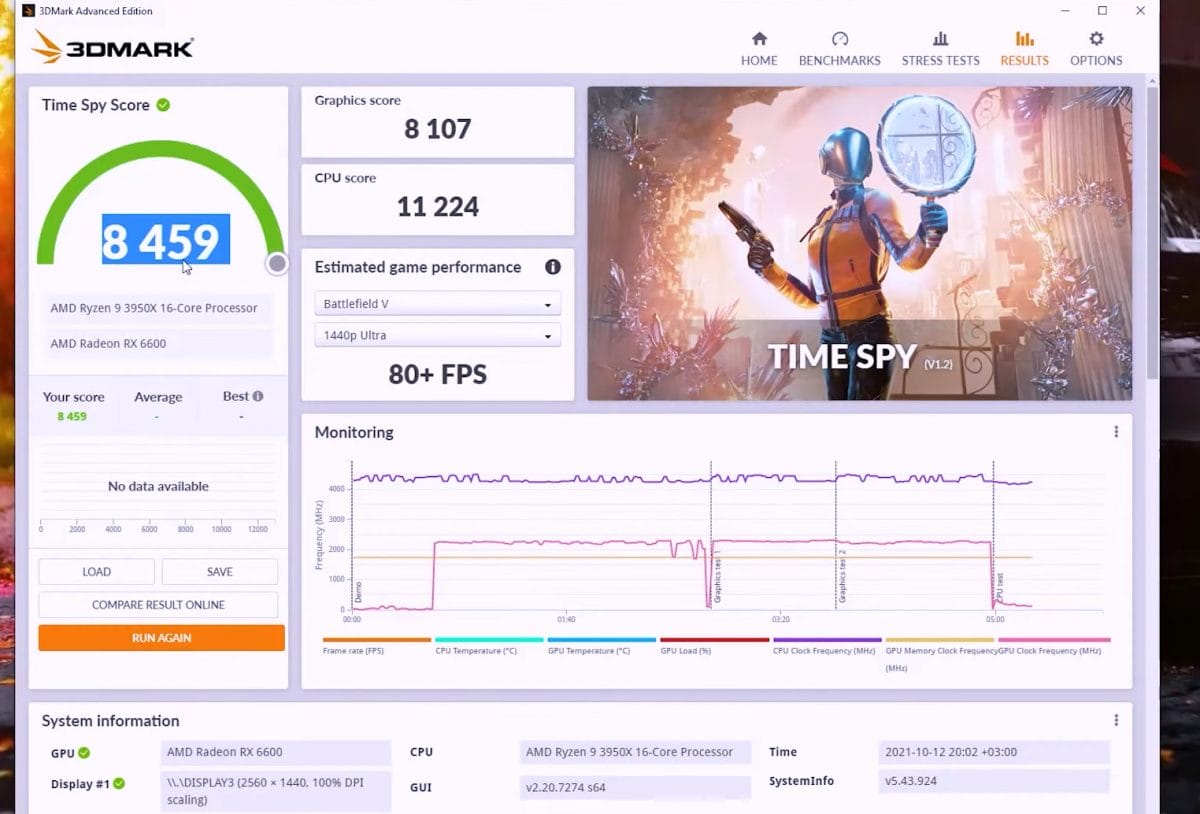Click the Time Spy artwork thumbnail
Viewport: 1200px width, 814px height.
(x=859, y=242)
